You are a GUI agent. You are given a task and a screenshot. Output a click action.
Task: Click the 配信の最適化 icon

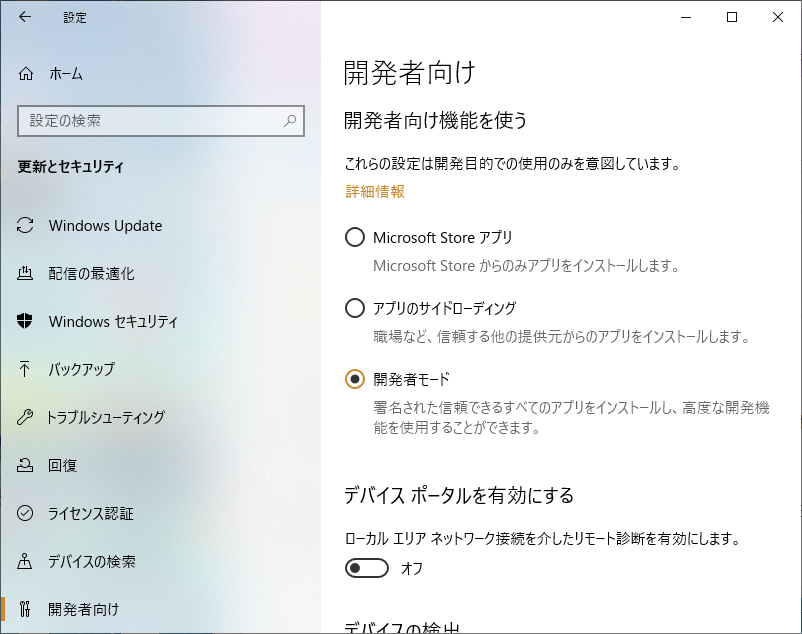[x=25, y=274]
